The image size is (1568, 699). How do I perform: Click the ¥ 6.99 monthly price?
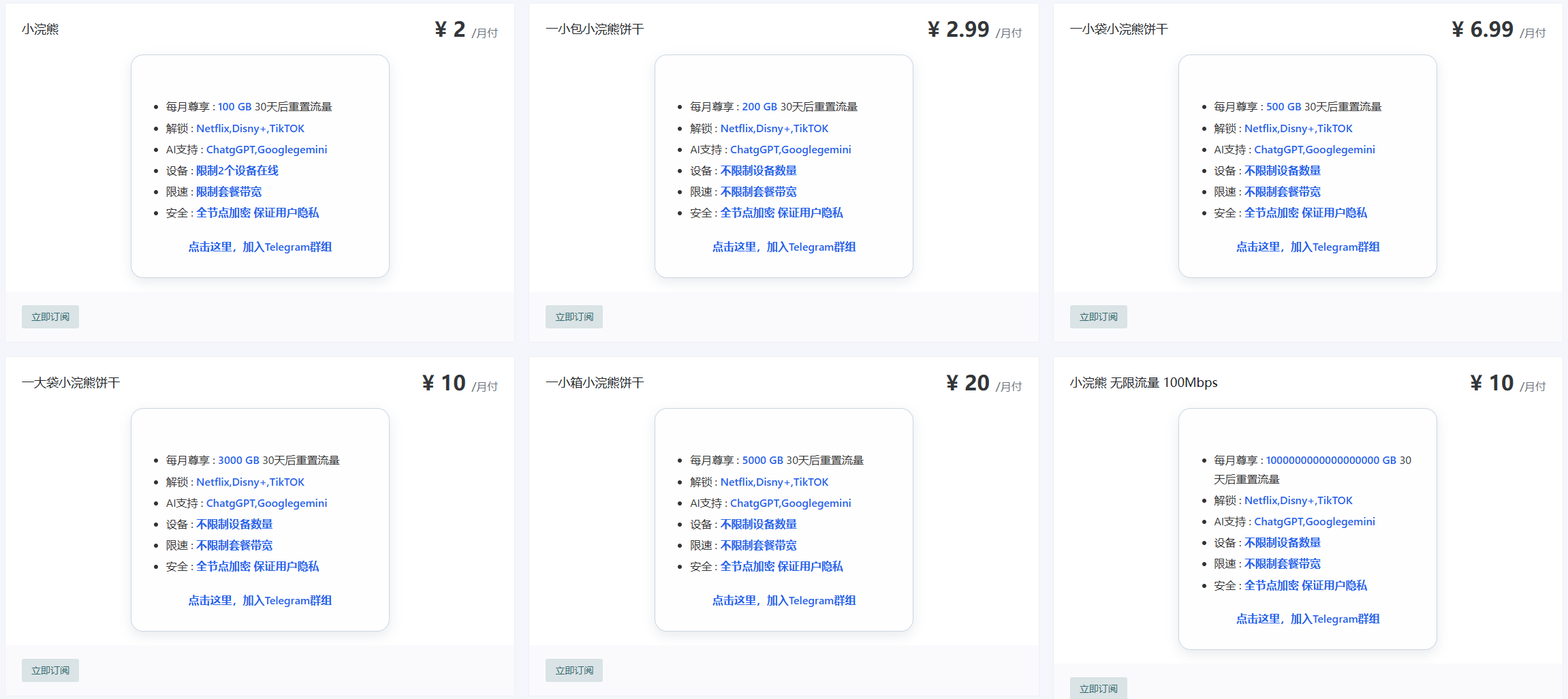coord(1499,29)
